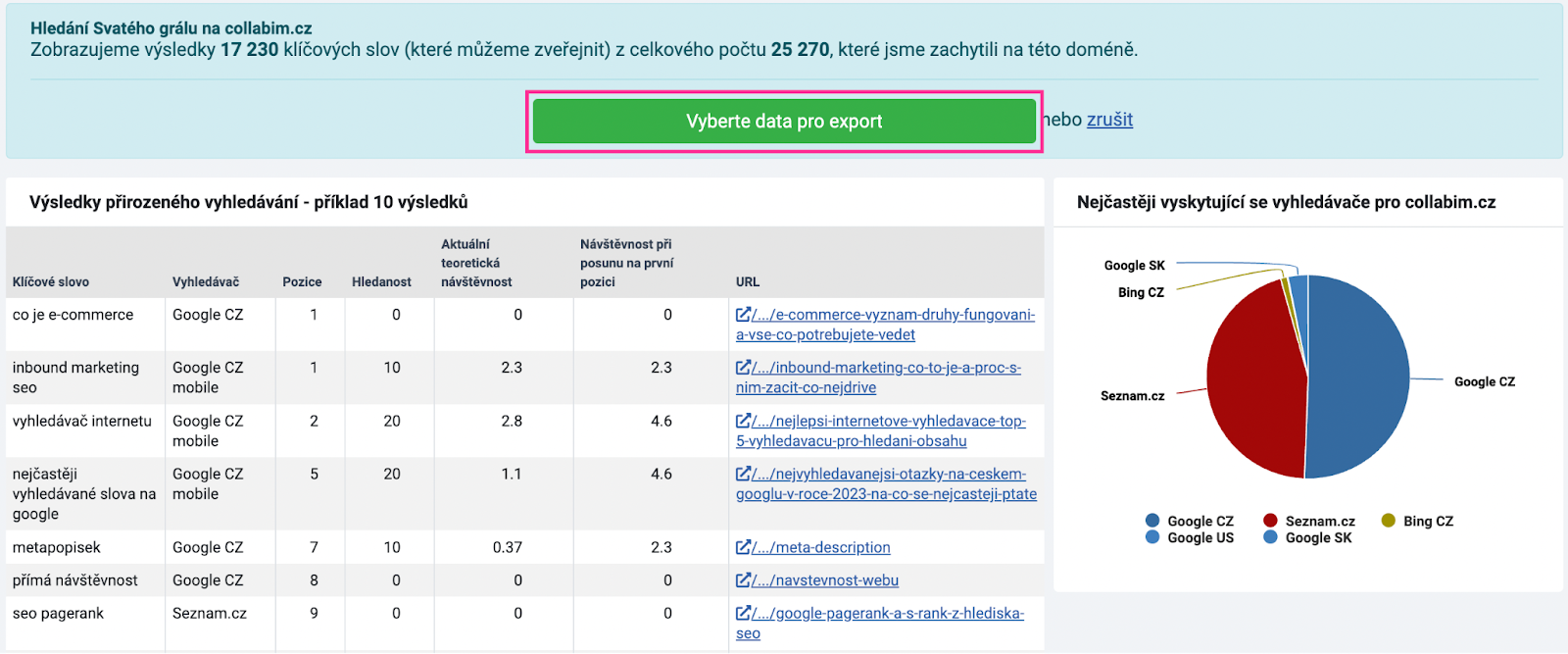
Task: Click the Bing CZ chart label beside pie
Action: coord(1141,292)
